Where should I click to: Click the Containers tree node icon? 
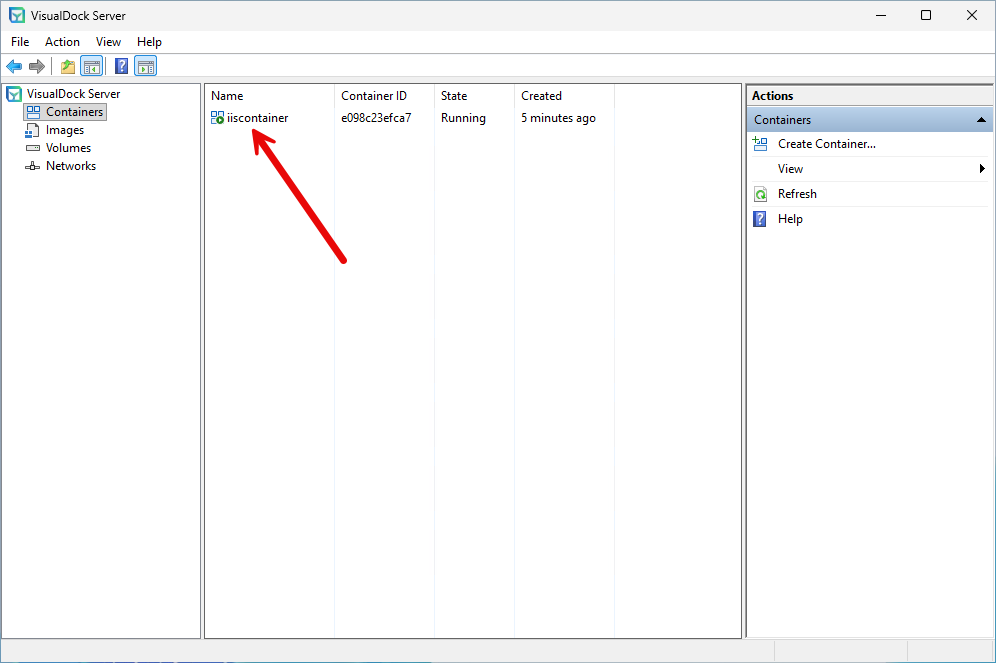pyautogui.click(x=33, y=112)
